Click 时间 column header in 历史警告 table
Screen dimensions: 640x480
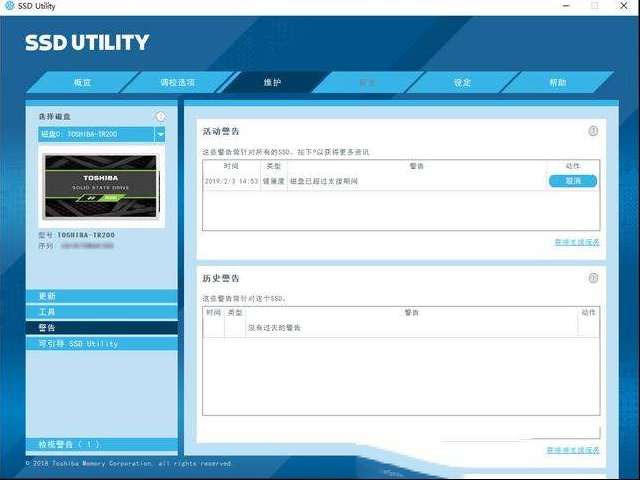[x=213, y=313]
